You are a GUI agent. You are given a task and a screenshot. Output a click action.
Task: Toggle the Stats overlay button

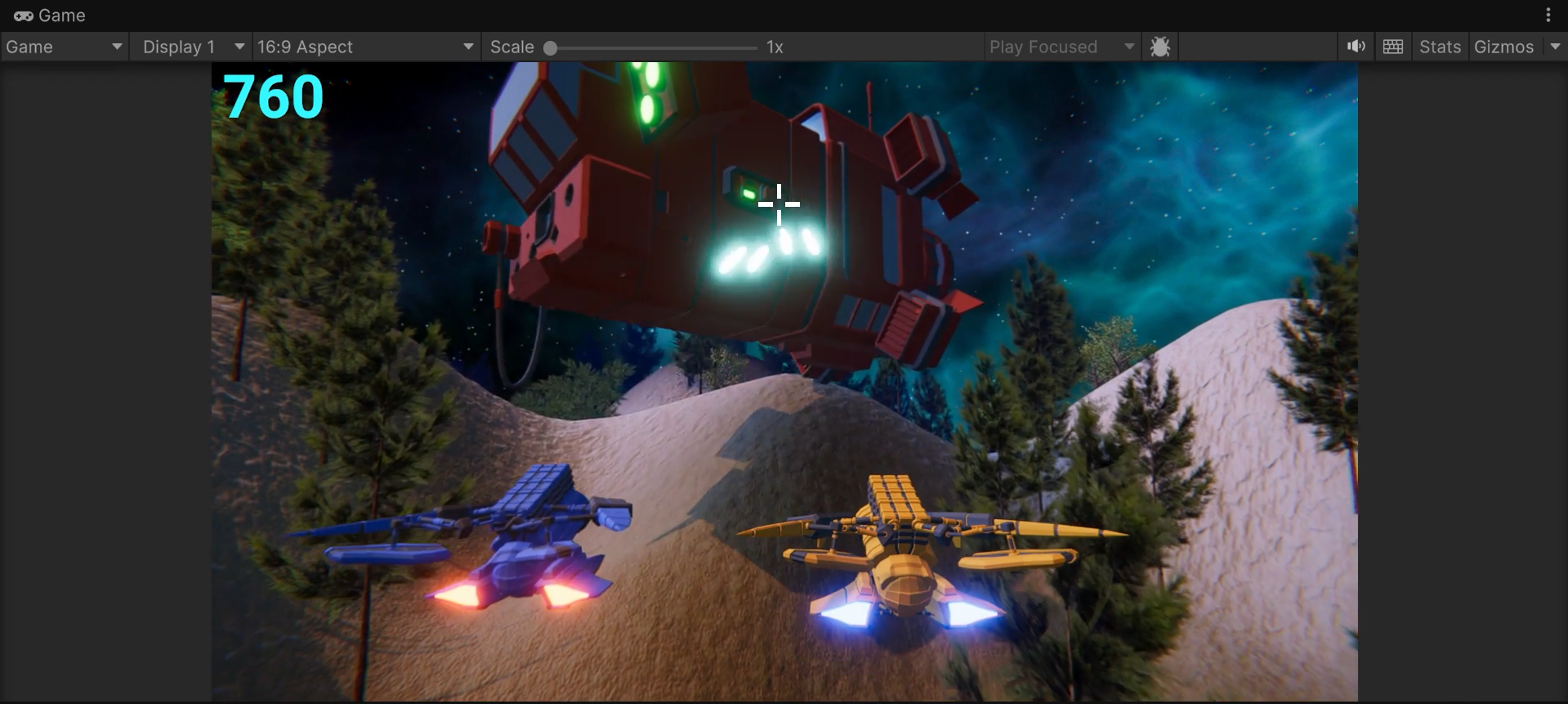(x=1440, y=47)
